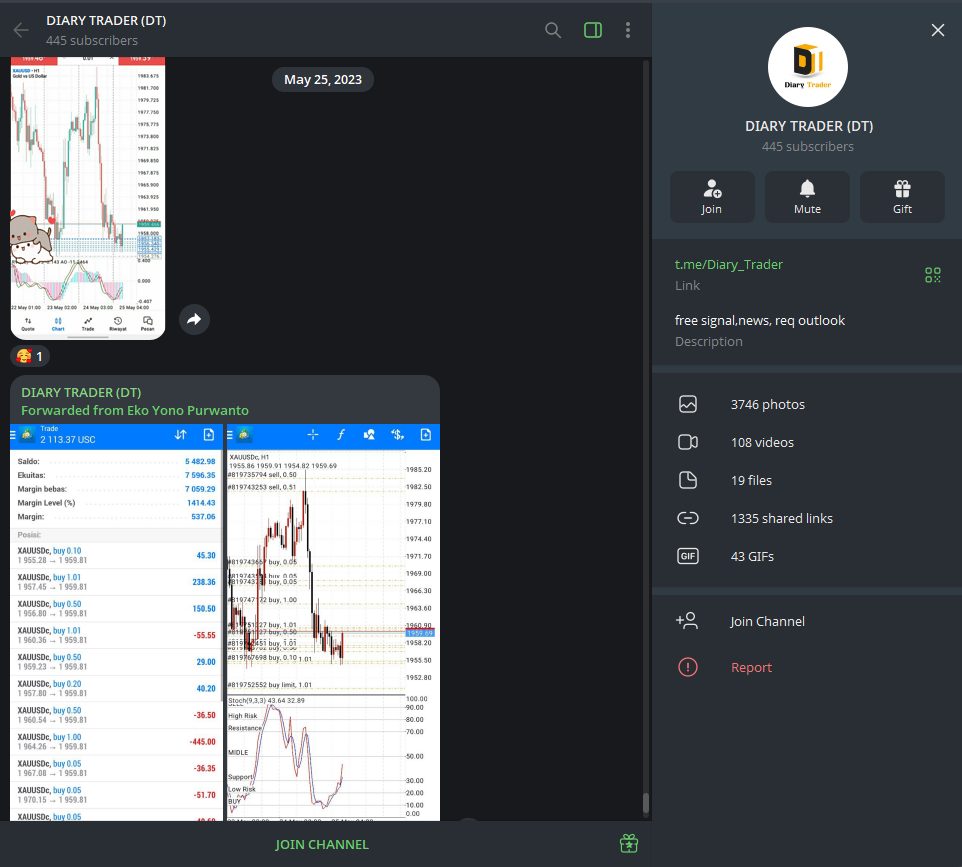Click Join Channel in the info panel
Screen dimensions: 962x867
767,622
